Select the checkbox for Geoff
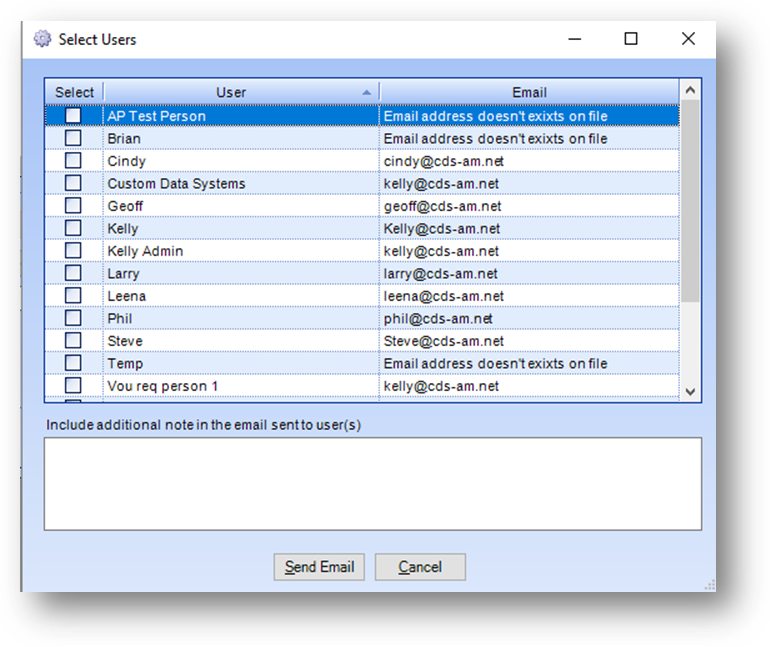Screen dimensions: 770x647 coord(73,206)
